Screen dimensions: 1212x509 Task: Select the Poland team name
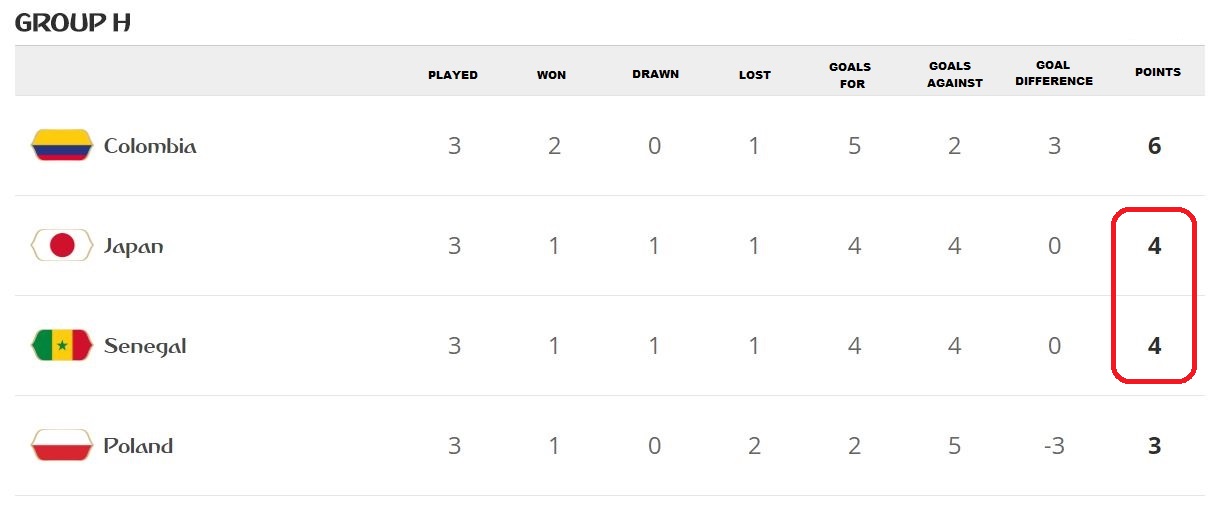(139, 446)
